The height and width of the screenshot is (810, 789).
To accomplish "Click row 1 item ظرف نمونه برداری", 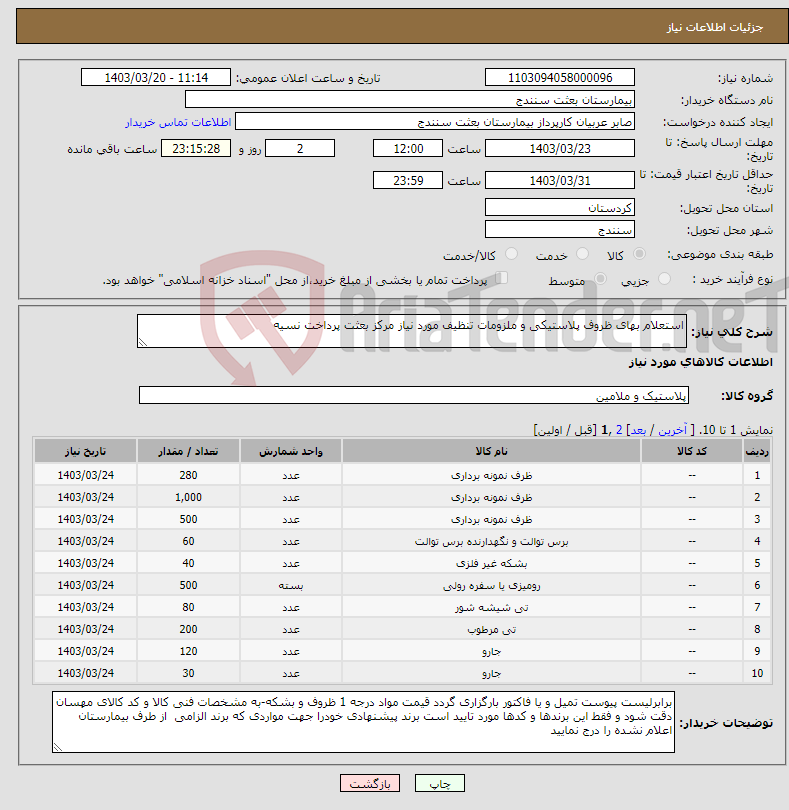I will click(x=491, y=475).
